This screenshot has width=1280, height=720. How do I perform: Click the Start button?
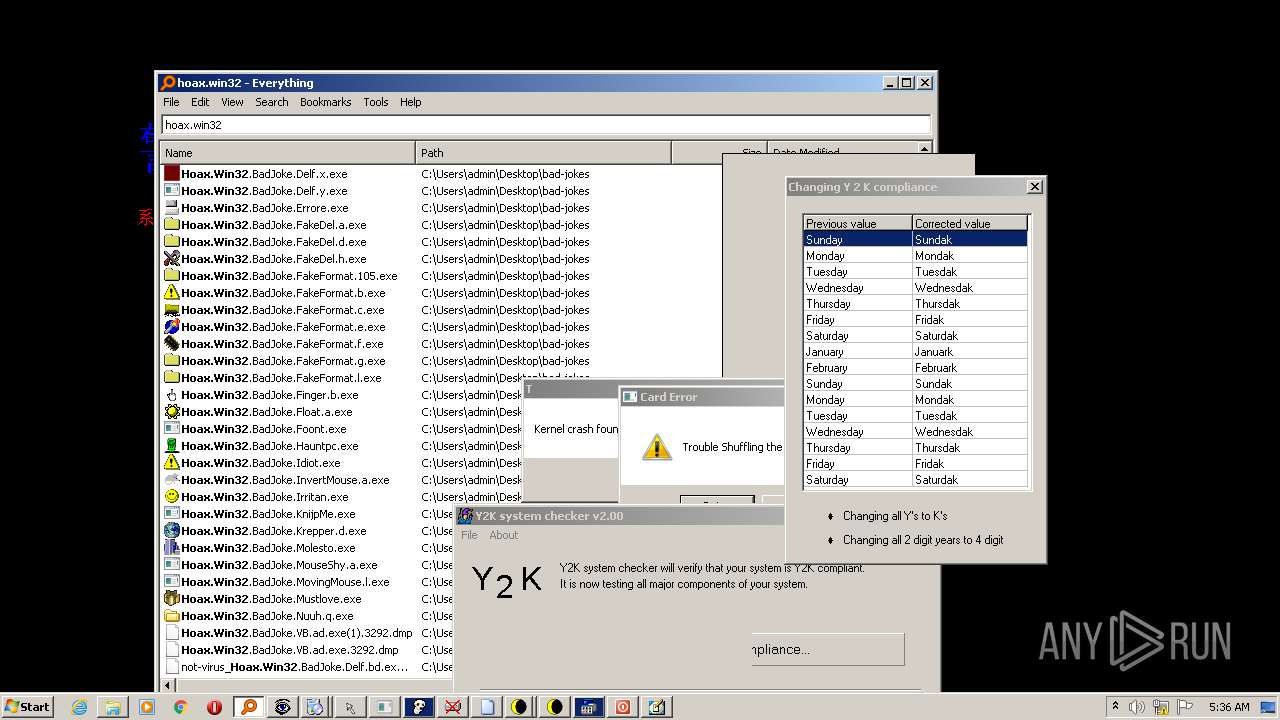click(27, 707)
